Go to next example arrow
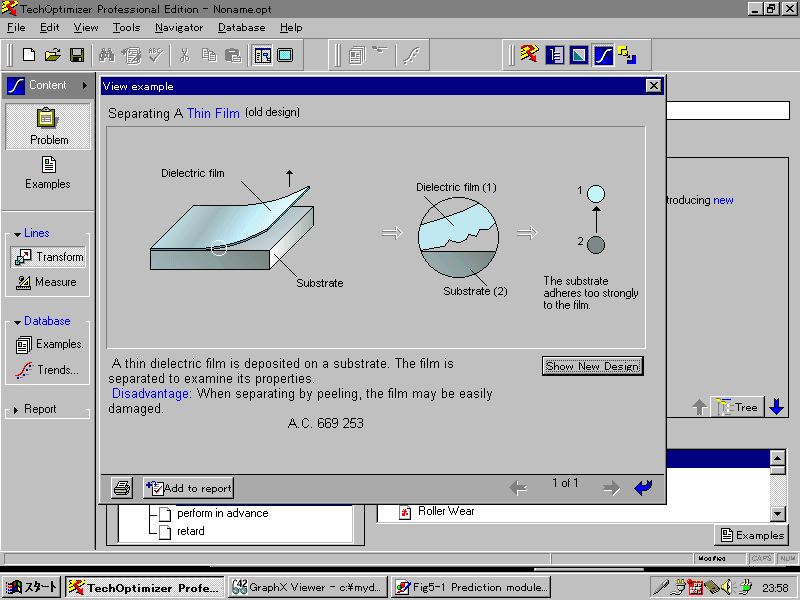The image size is (800, 600). 611,488
